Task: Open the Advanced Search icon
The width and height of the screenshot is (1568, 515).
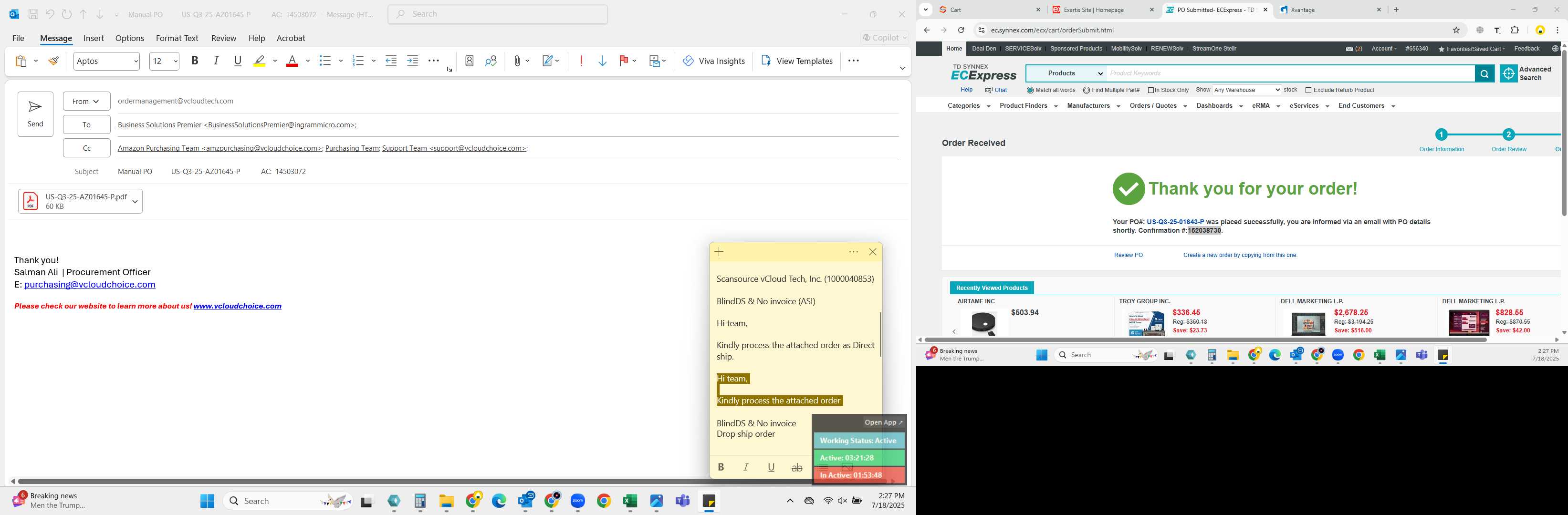Action: point(1508,73)
